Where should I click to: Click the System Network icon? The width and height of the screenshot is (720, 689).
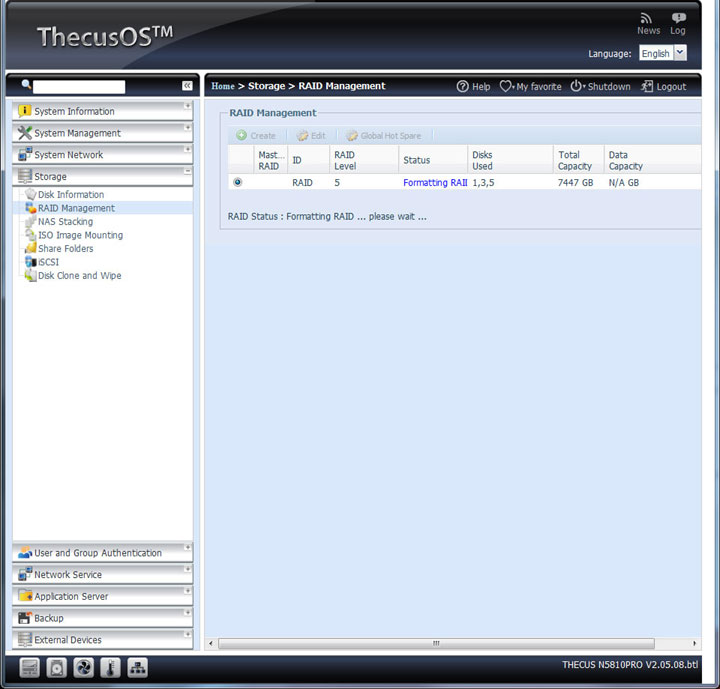[24, 154]
